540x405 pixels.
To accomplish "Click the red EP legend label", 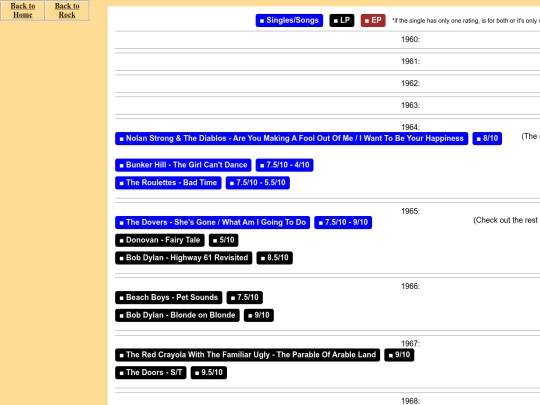I will 373,20.
